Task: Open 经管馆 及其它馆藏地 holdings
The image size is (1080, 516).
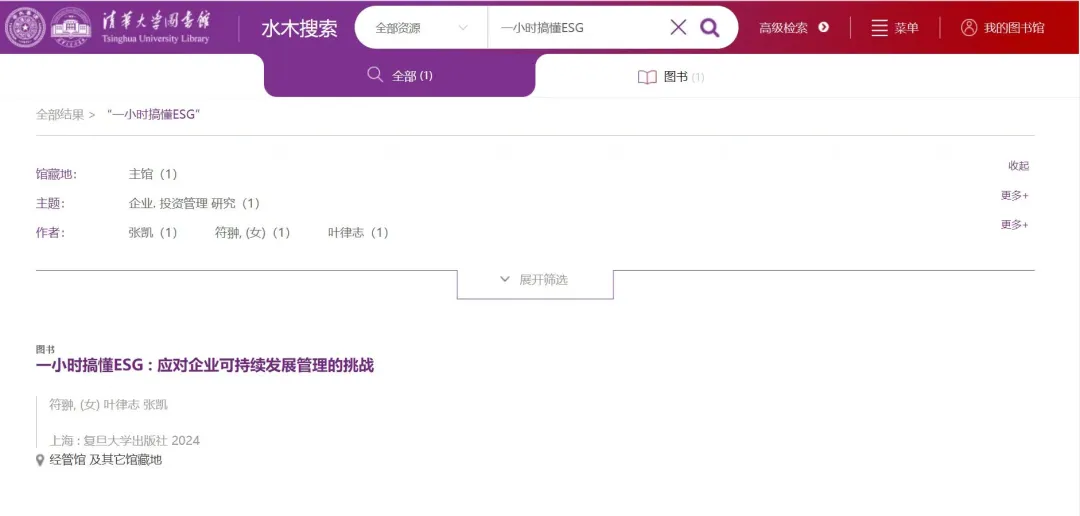Action: pos(105,460)
